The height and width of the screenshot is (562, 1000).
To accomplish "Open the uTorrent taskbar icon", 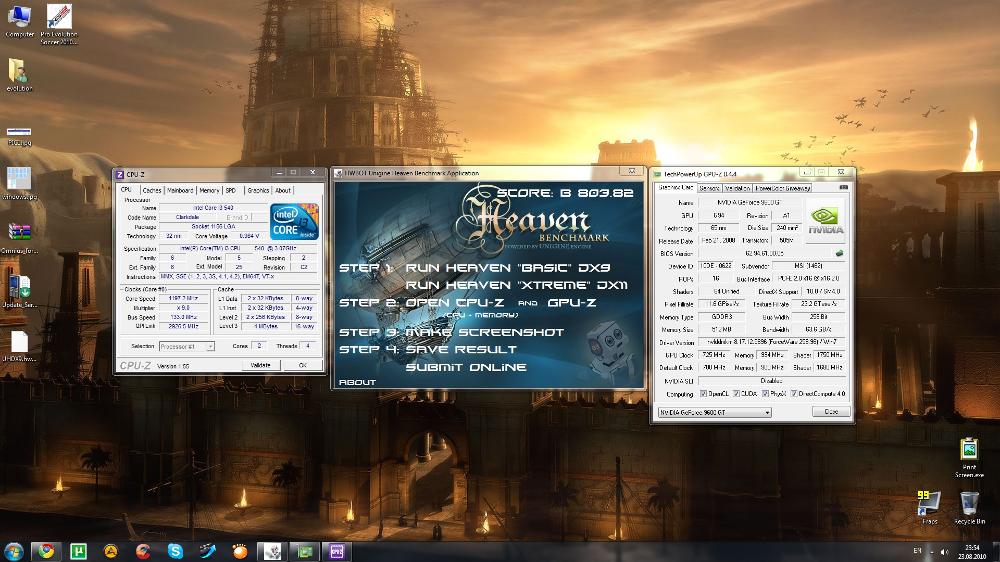I will click(78, 551).
